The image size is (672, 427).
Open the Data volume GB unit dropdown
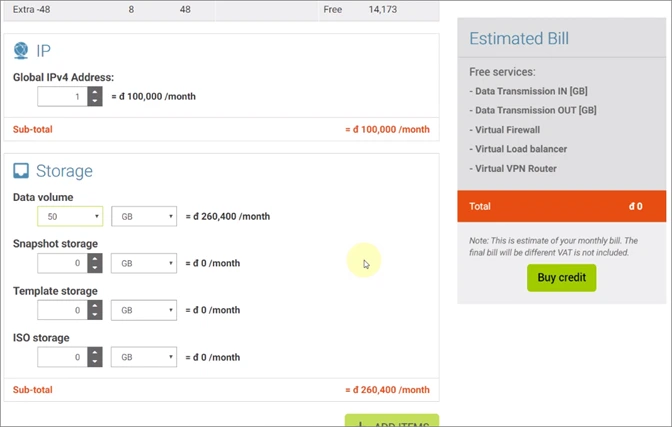[x=144, y=217]
